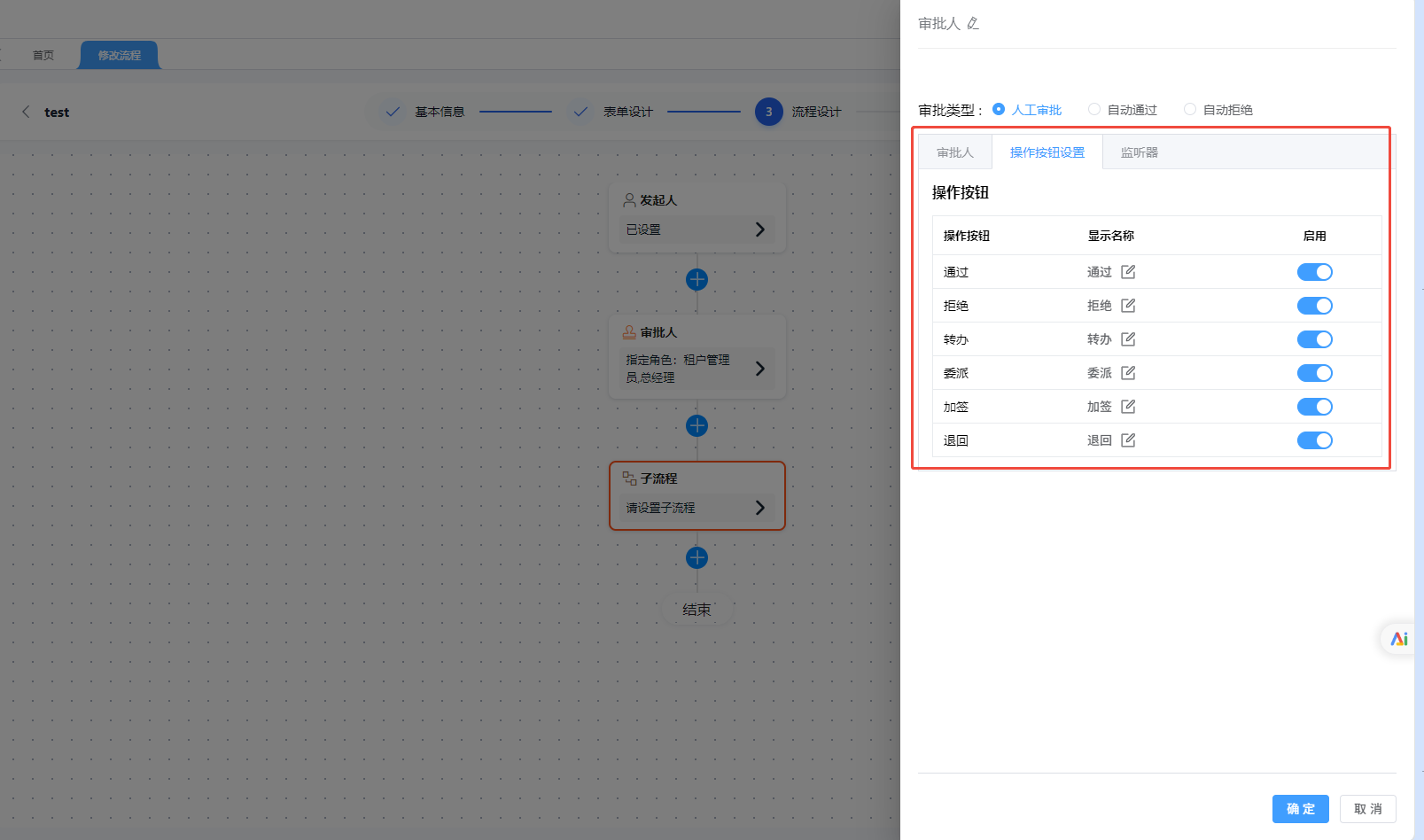The width and height of the screenshot is (1424, 840).
Task: Click 显示名称 column header
Action: 1111,236
